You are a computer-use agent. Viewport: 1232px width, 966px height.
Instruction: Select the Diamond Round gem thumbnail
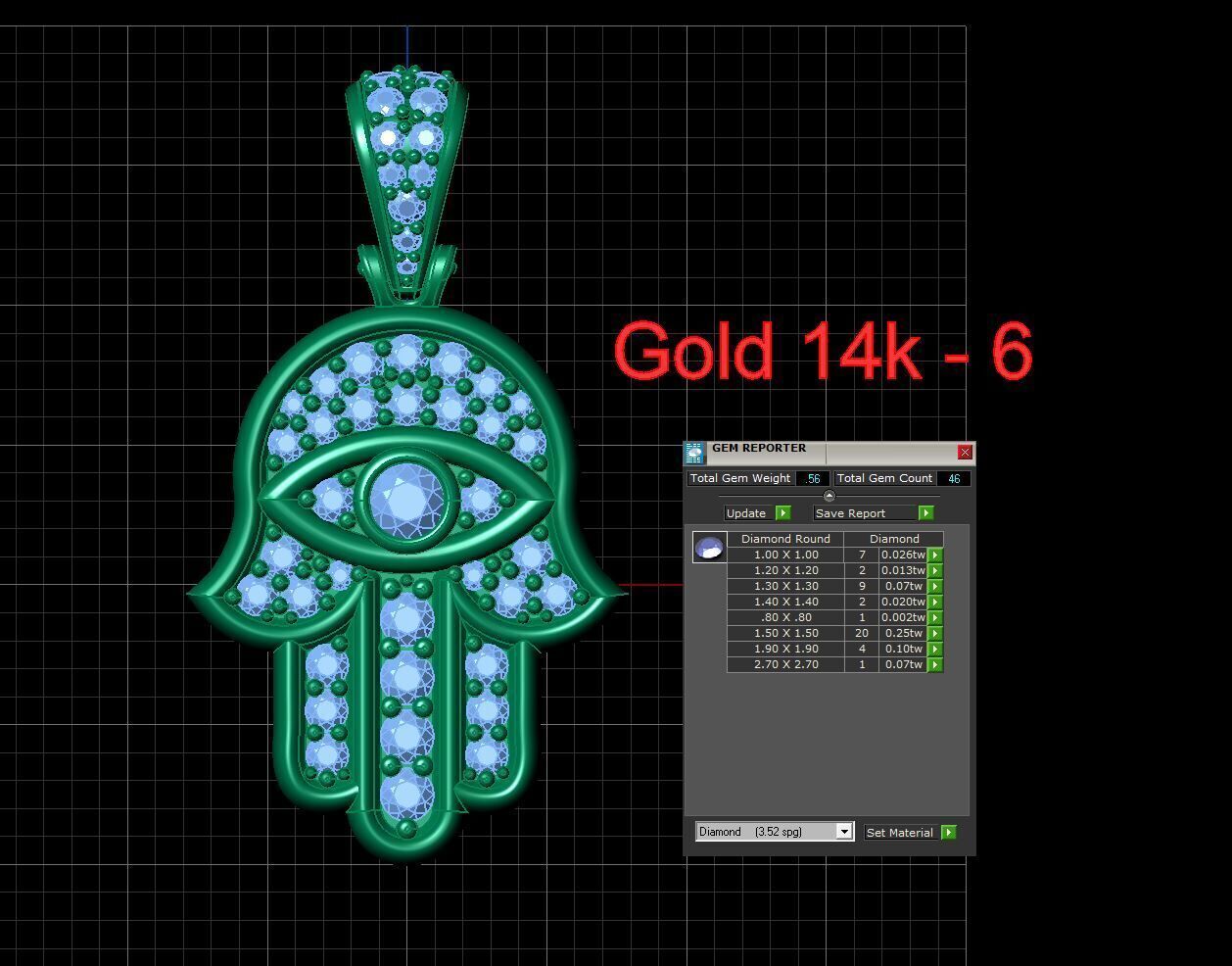pos(710,548)
